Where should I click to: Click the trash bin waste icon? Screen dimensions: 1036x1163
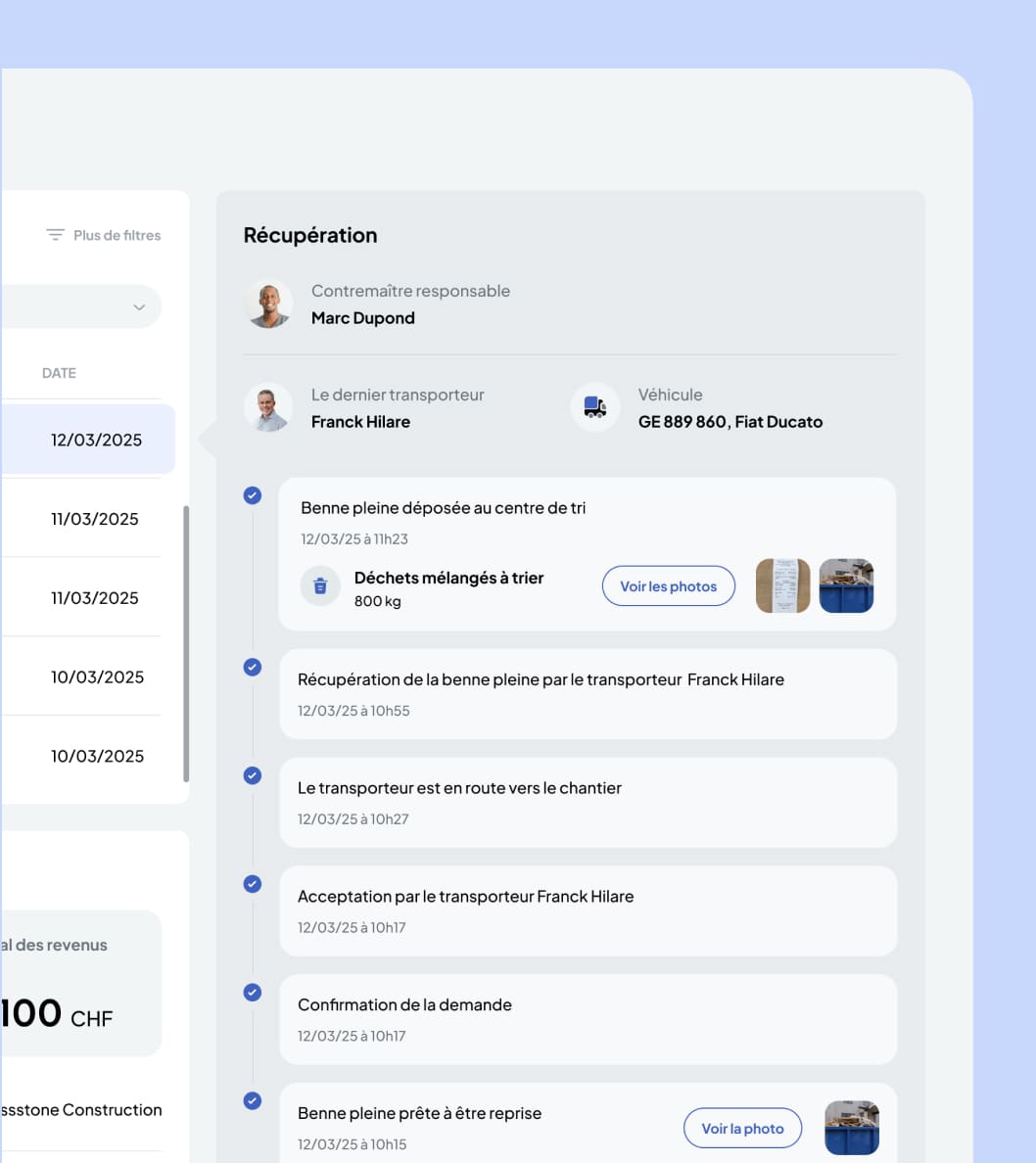(319, 586)
